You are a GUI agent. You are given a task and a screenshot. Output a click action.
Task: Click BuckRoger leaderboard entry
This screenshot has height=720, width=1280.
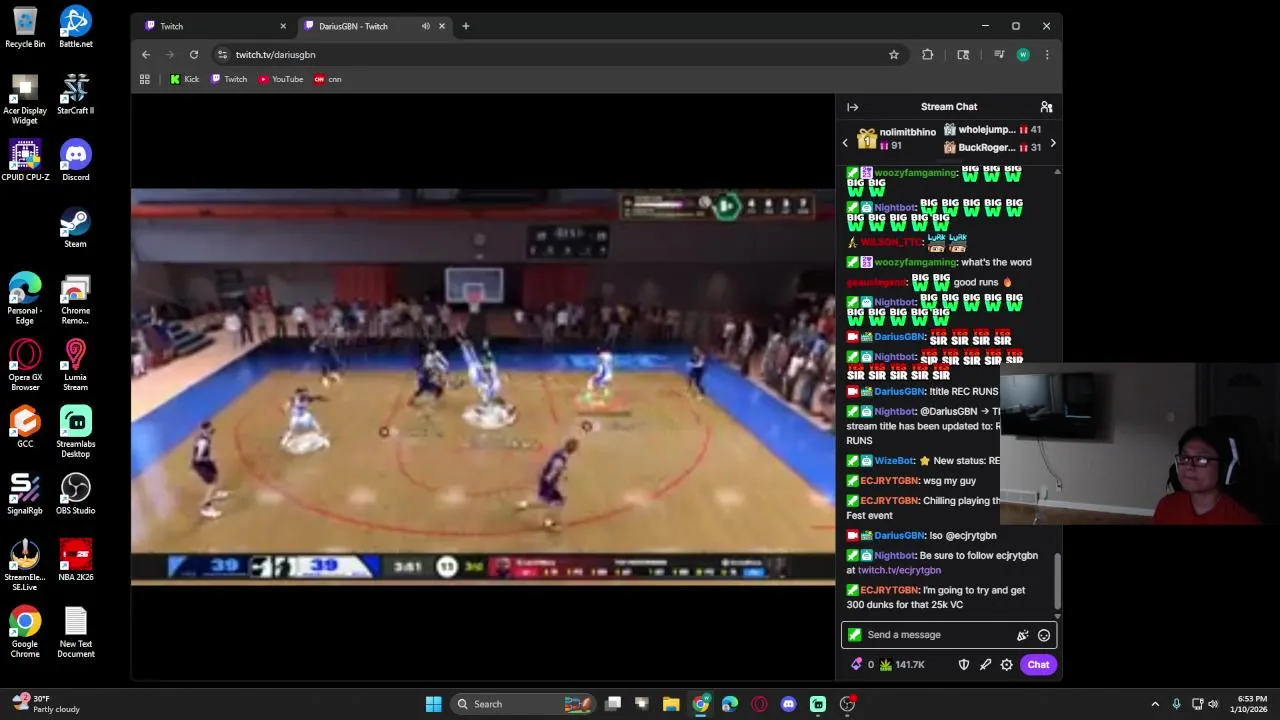point(992,148)
